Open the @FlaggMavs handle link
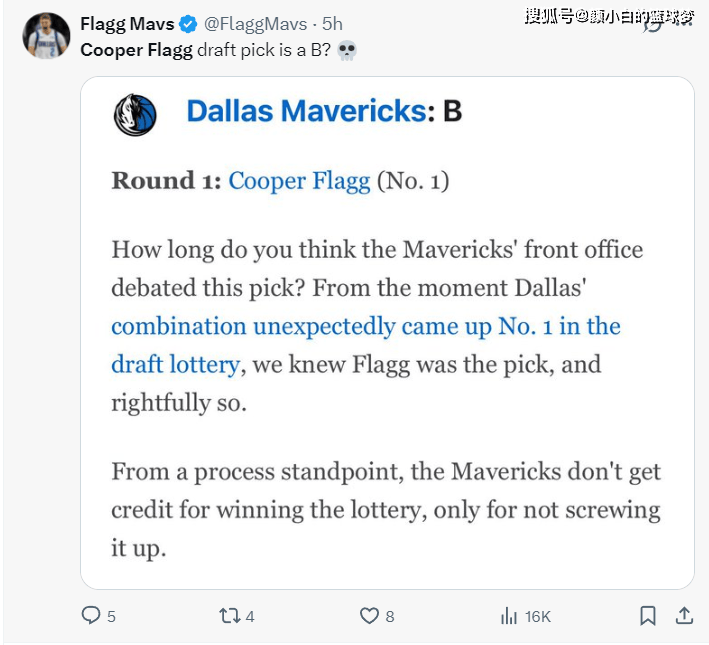This screenshot has width=709, height=645. tap(254, 24)
